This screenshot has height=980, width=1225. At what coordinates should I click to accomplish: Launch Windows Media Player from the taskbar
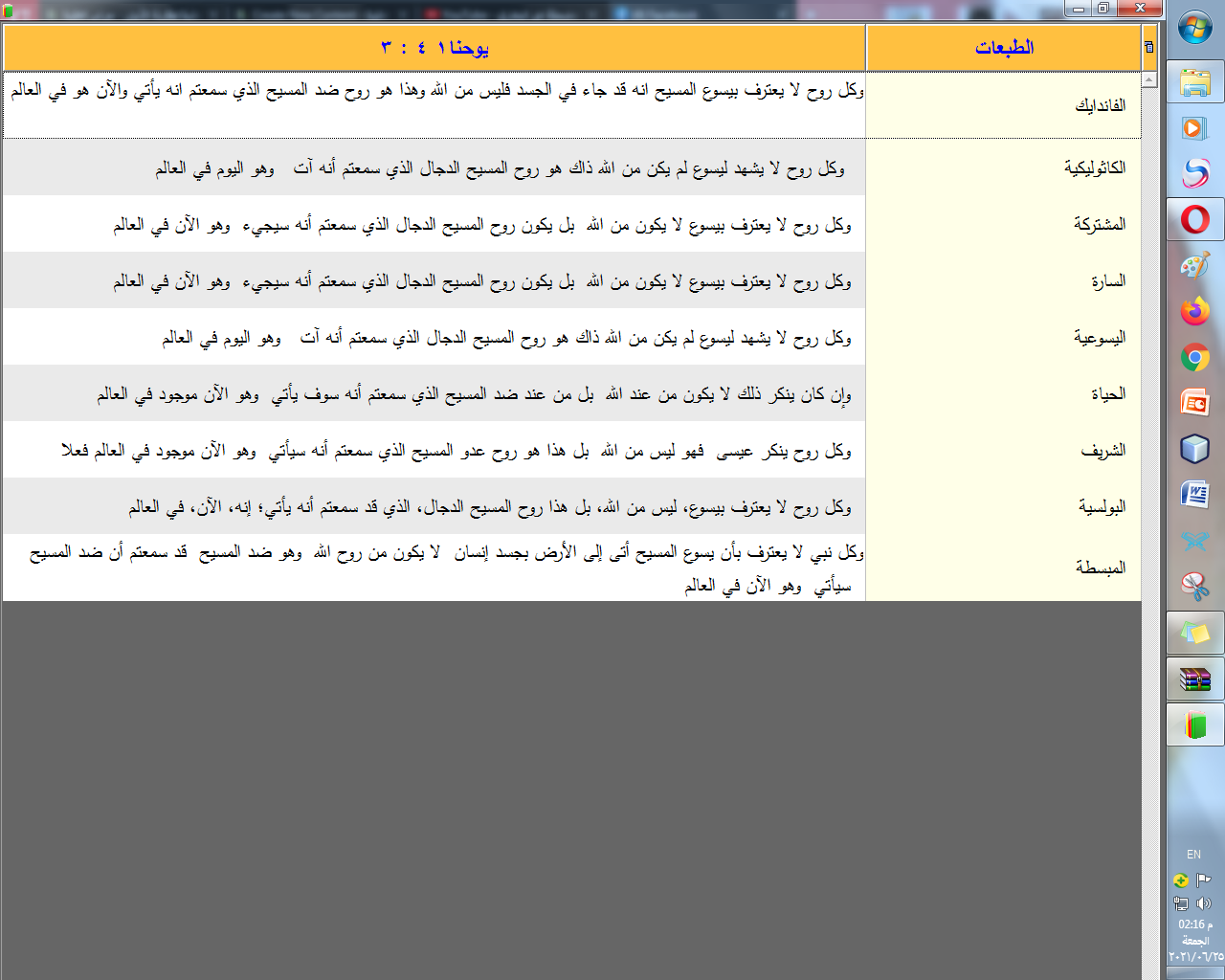point(1195,127)
